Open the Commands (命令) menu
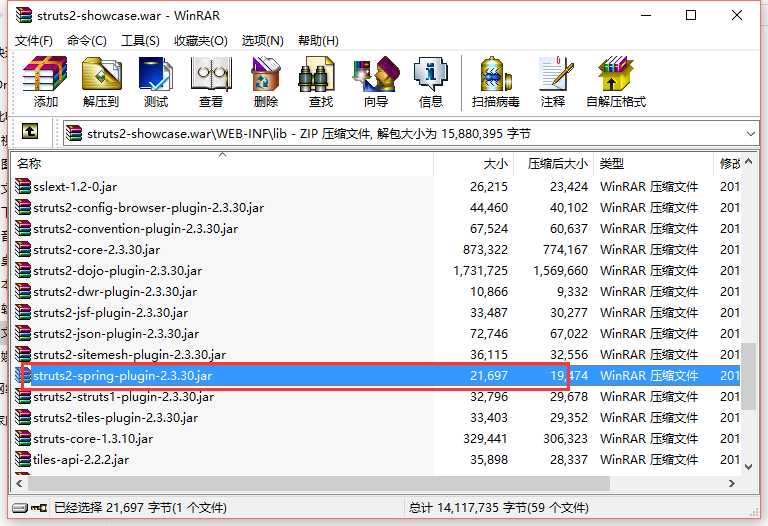The height and width of the screenshot is (526, 768). [x=87, y=40]
